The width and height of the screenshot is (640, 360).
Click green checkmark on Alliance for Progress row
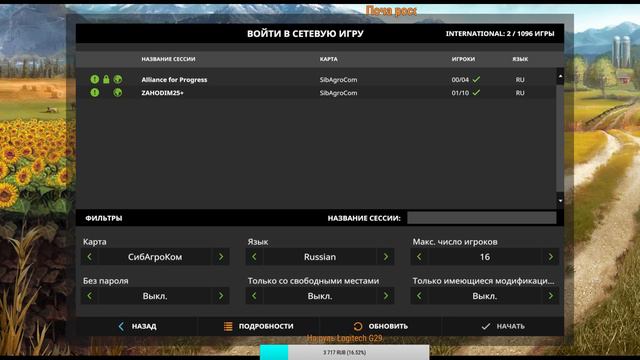click(476, 79)
